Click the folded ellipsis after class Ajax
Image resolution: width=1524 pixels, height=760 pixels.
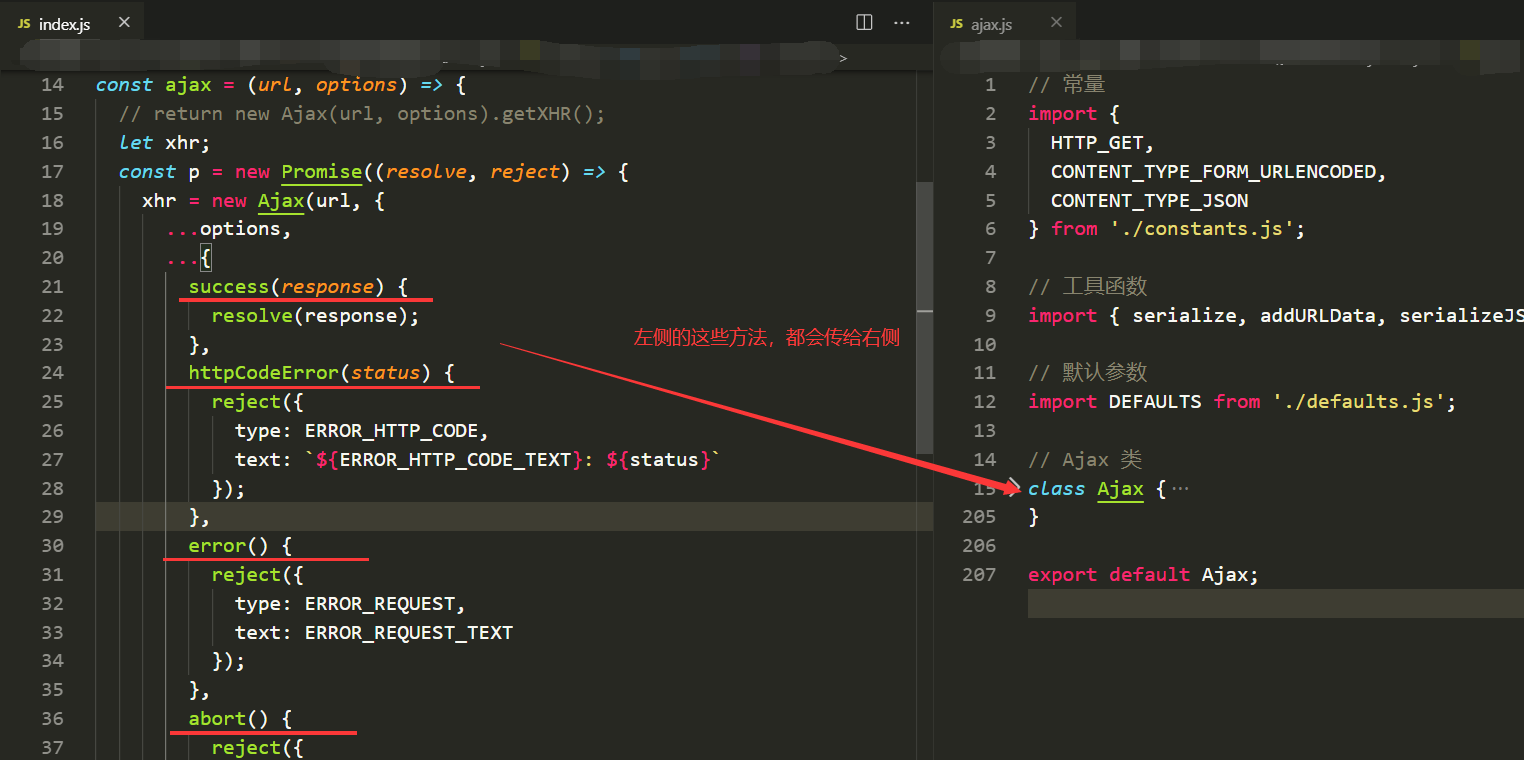tap(1180, 489)
